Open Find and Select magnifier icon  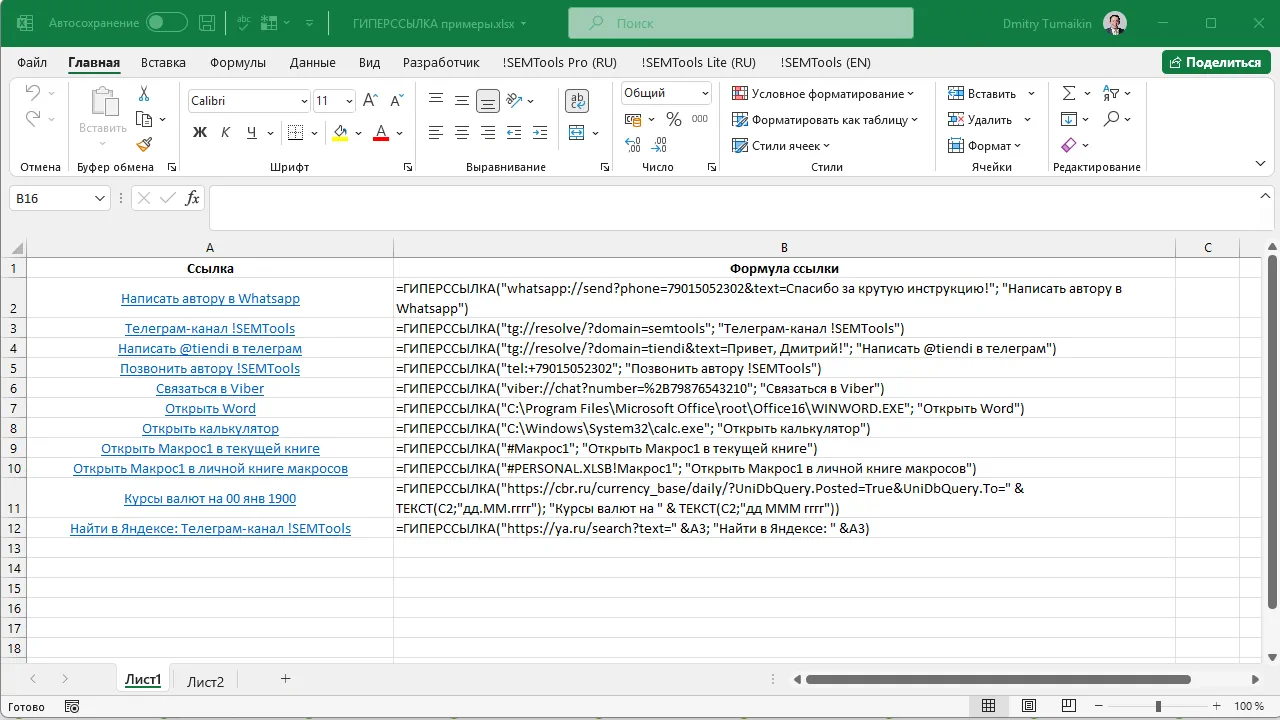pyautogui.click(x=1112, y=119)
